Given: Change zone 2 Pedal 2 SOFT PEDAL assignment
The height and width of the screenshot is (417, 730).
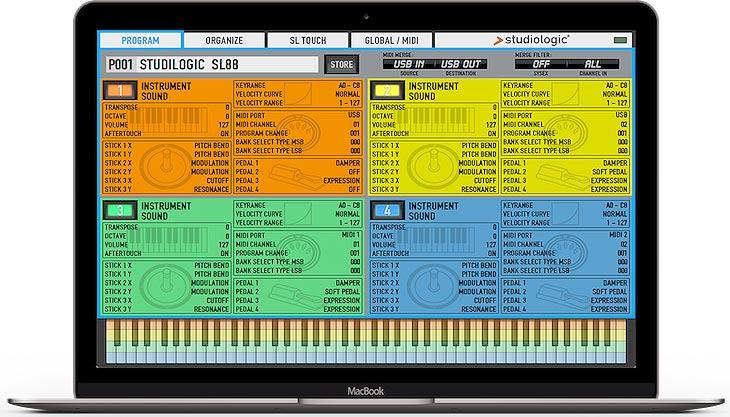Looking at the screenshot, I should 610,172.
